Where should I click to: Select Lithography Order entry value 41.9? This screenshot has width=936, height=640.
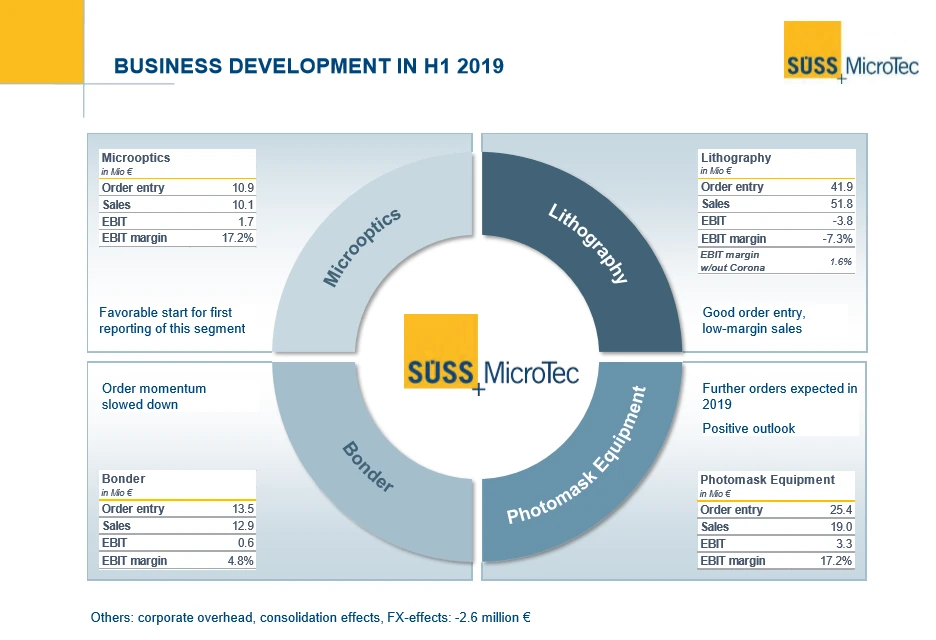point(840,187)
